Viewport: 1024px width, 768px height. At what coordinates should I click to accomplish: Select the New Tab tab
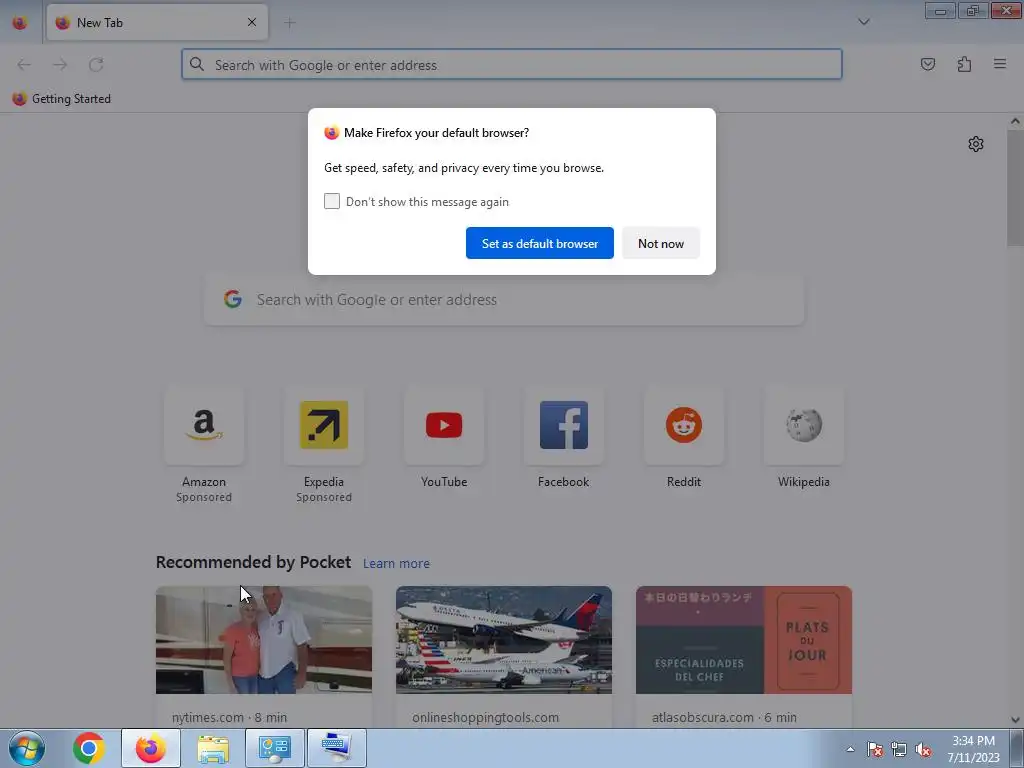coord(157,22)
